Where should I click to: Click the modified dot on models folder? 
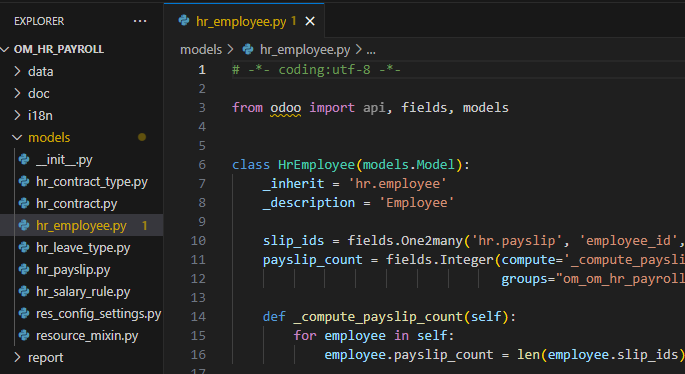coord(142,137)
